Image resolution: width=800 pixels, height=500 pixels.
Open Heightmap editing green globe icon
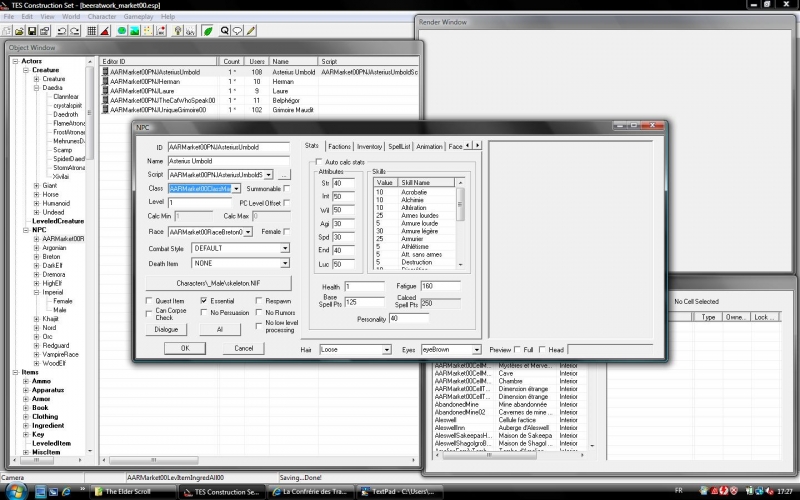coord(122,31)
